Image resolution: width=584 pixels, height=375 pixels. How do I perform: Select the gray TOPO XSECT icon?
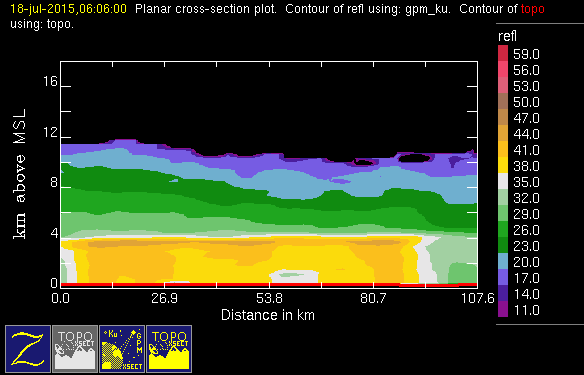click(75, 349)
